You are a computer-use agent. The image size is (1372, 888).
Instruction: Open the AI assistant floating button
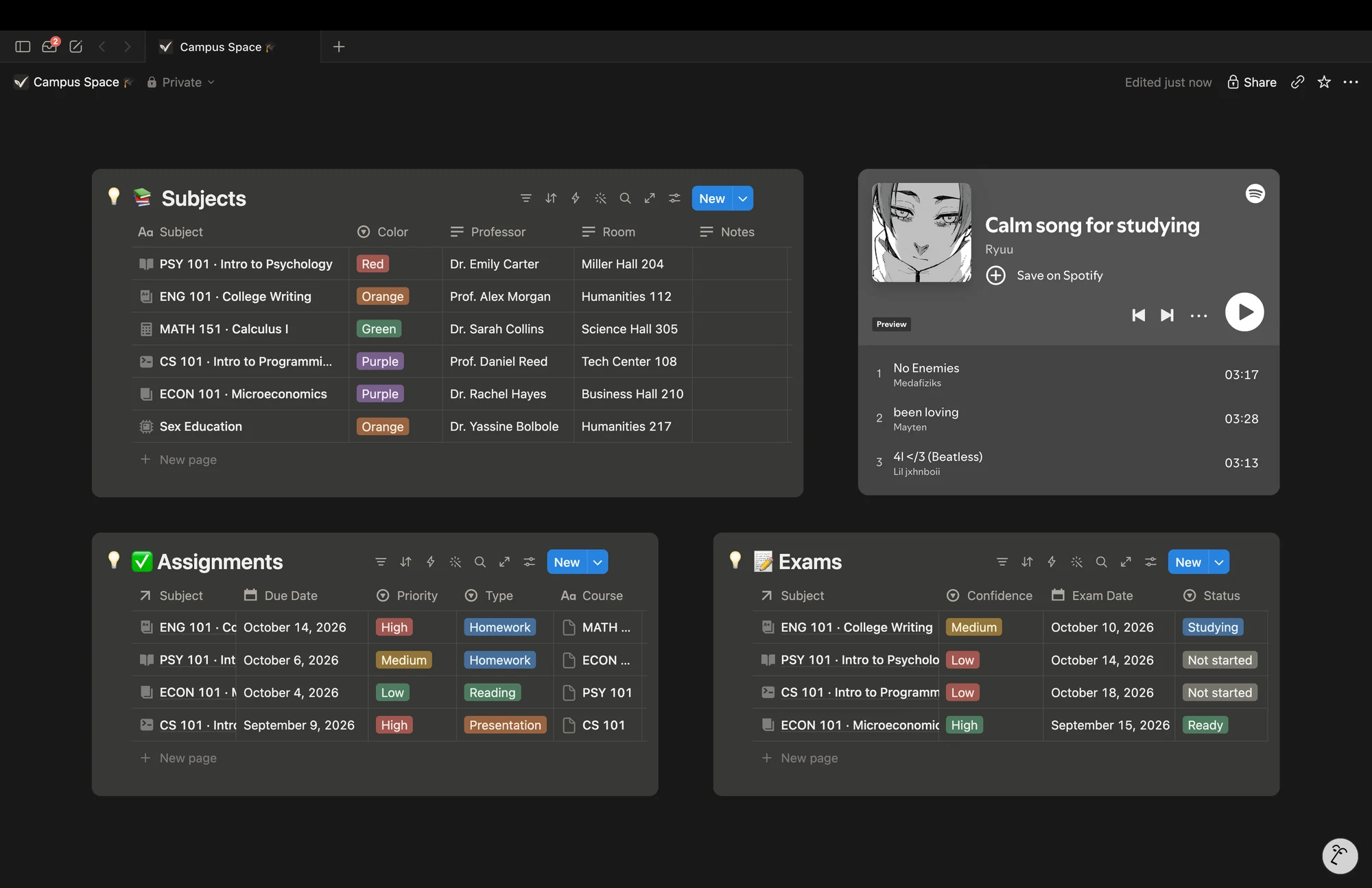pyautogui.click(x=1340, y=856)
